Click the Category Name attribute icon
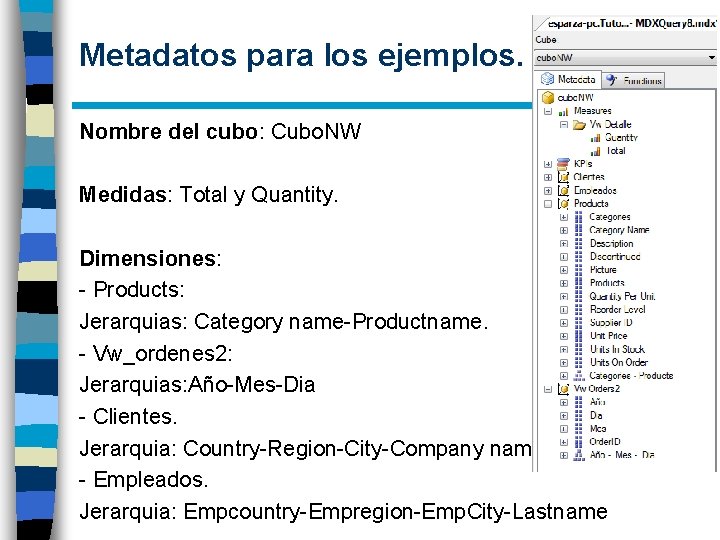 tap(579, 230)
